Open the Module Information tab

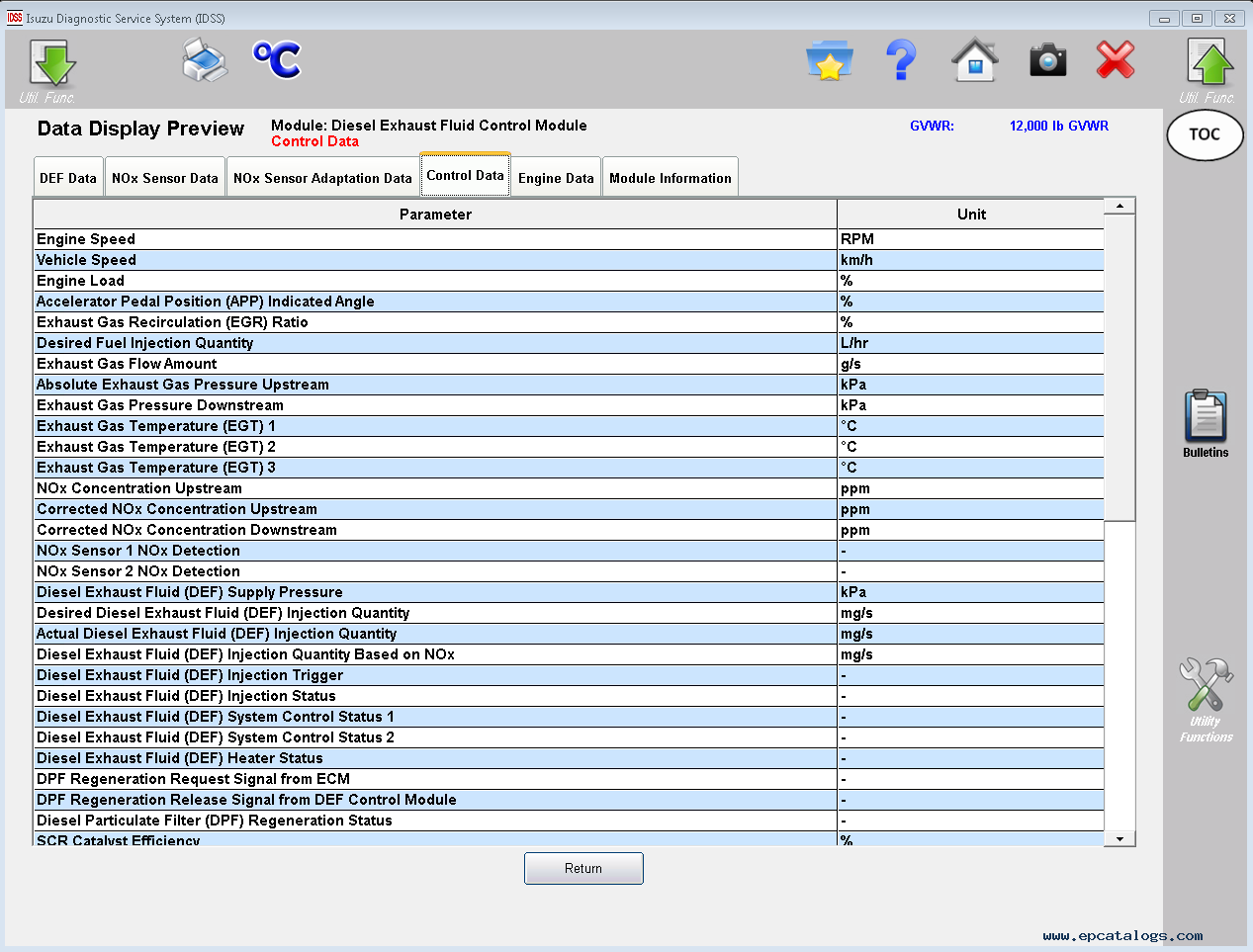(671, 178)
